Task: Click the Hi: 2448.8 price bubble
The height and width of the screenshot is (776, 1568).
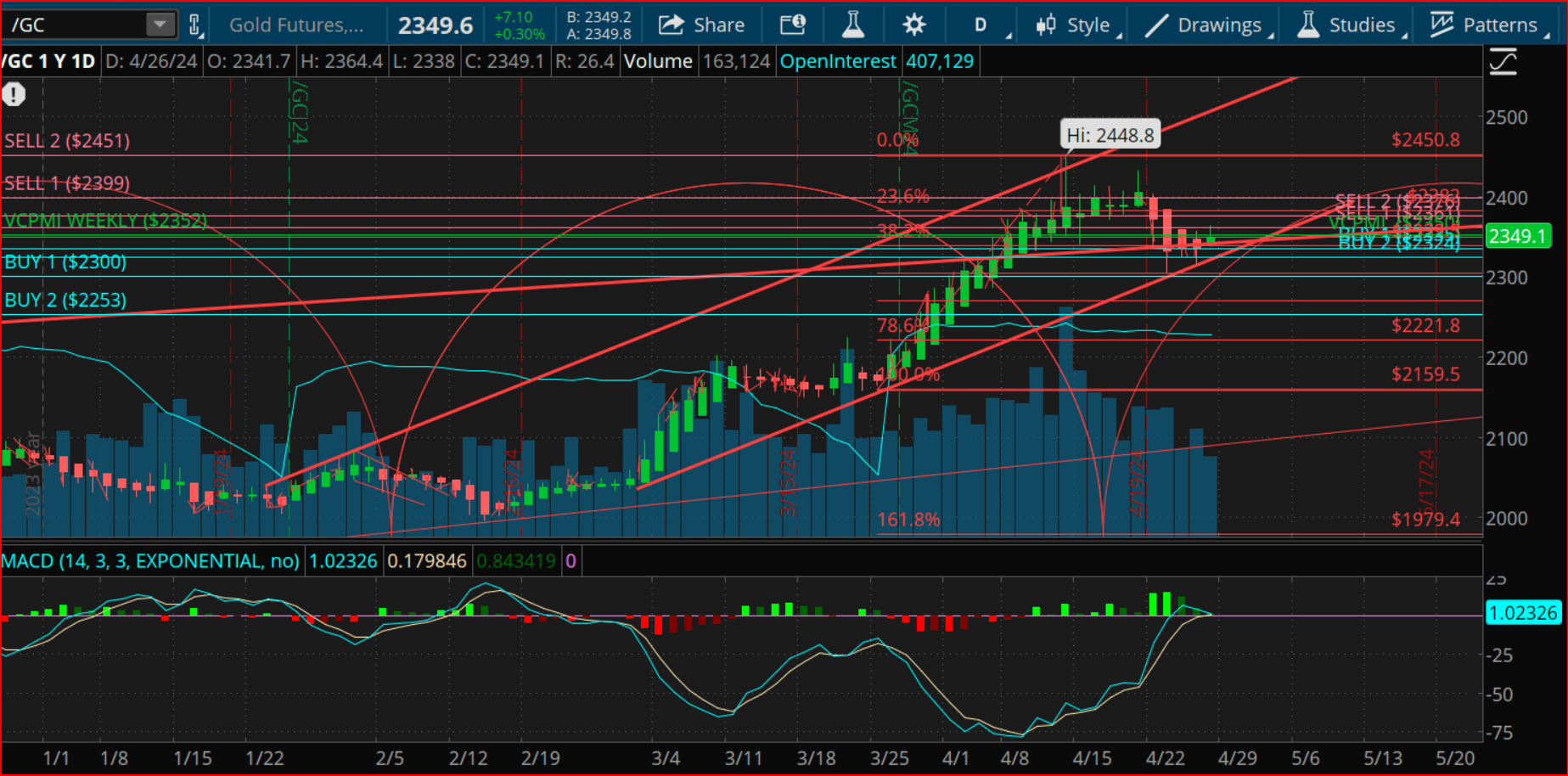Action: click(x=1110, y=135)
